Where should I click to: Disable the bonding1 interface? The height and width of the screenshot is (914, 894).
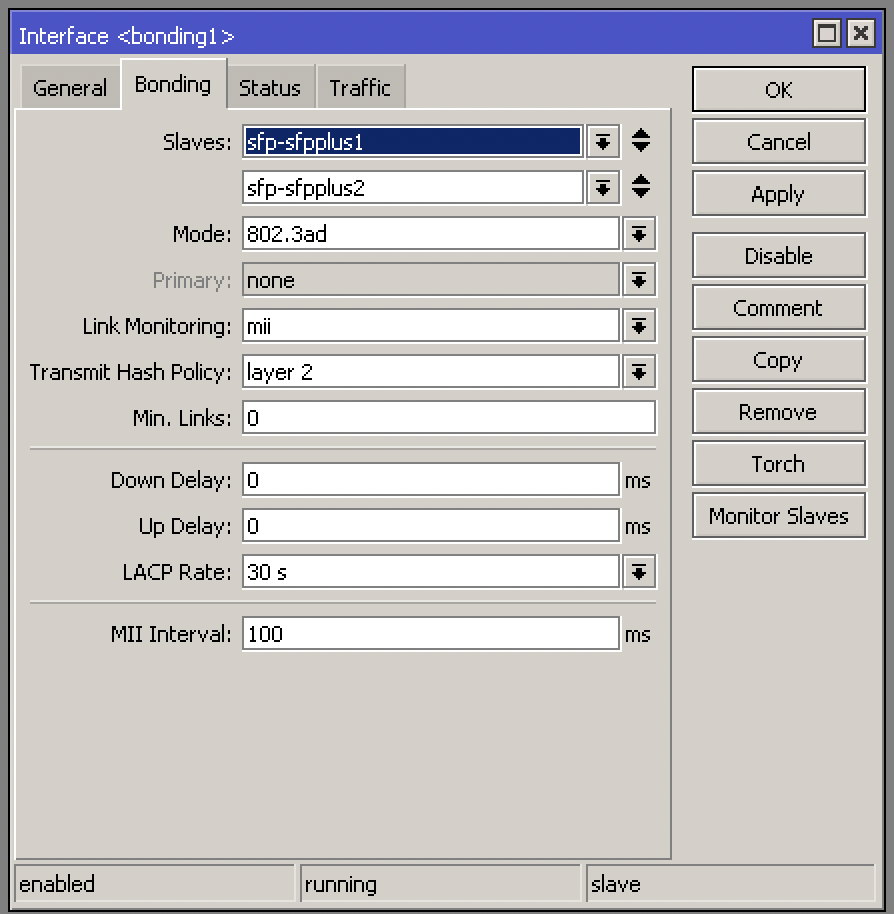click(x=779, y=256)
